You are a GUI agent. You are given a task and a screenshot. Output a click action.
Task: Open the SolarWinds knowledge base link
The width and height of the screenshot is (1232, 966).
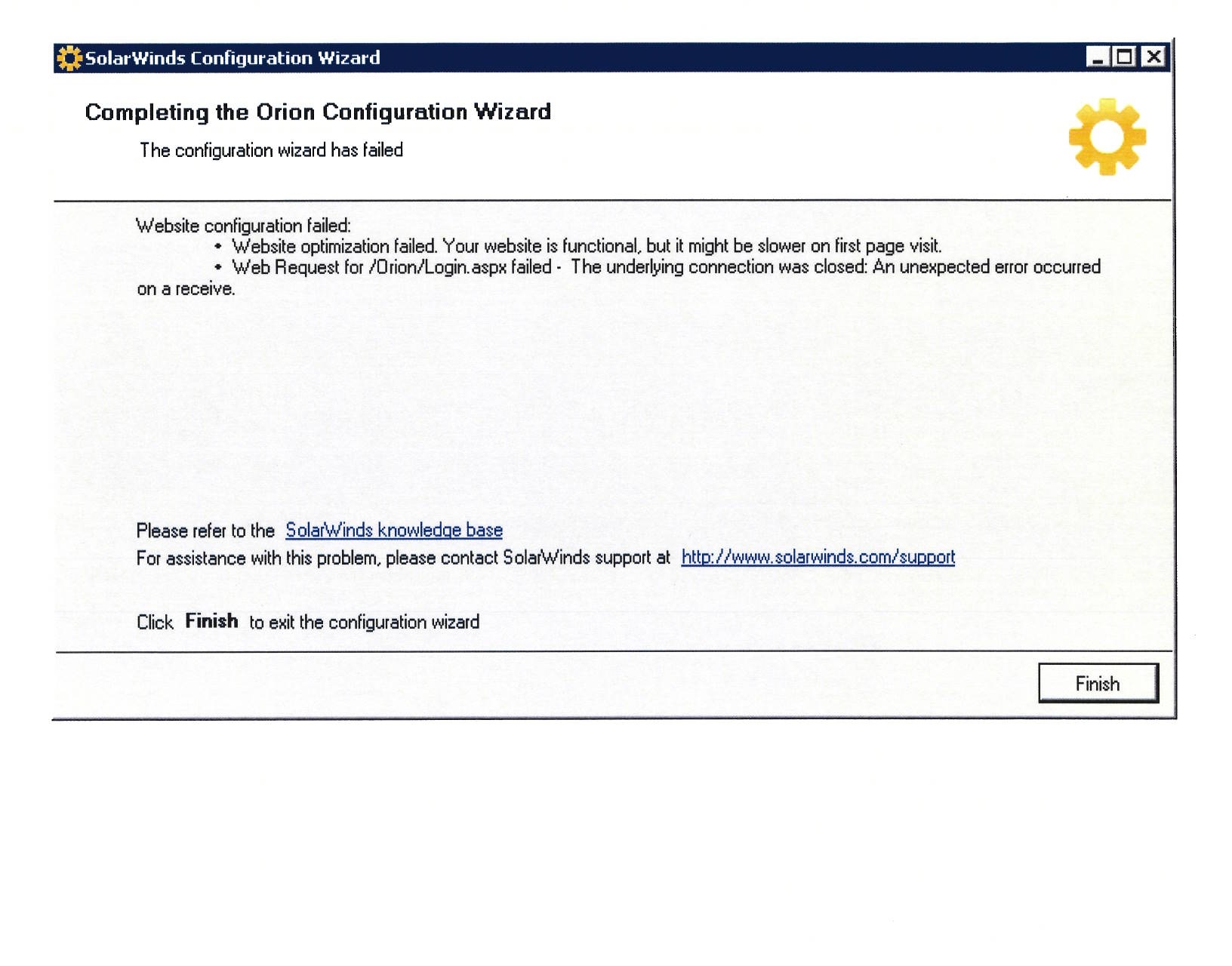(x=394, y=531)
